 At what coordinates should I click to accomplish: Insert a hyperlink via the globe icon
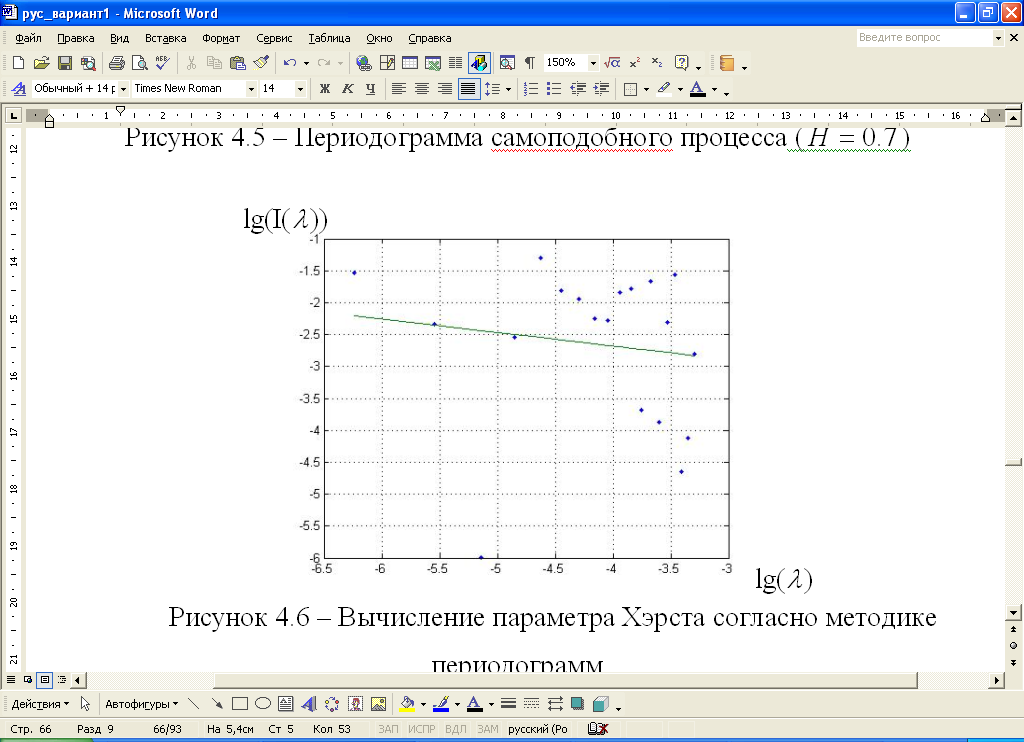point(364,63)
